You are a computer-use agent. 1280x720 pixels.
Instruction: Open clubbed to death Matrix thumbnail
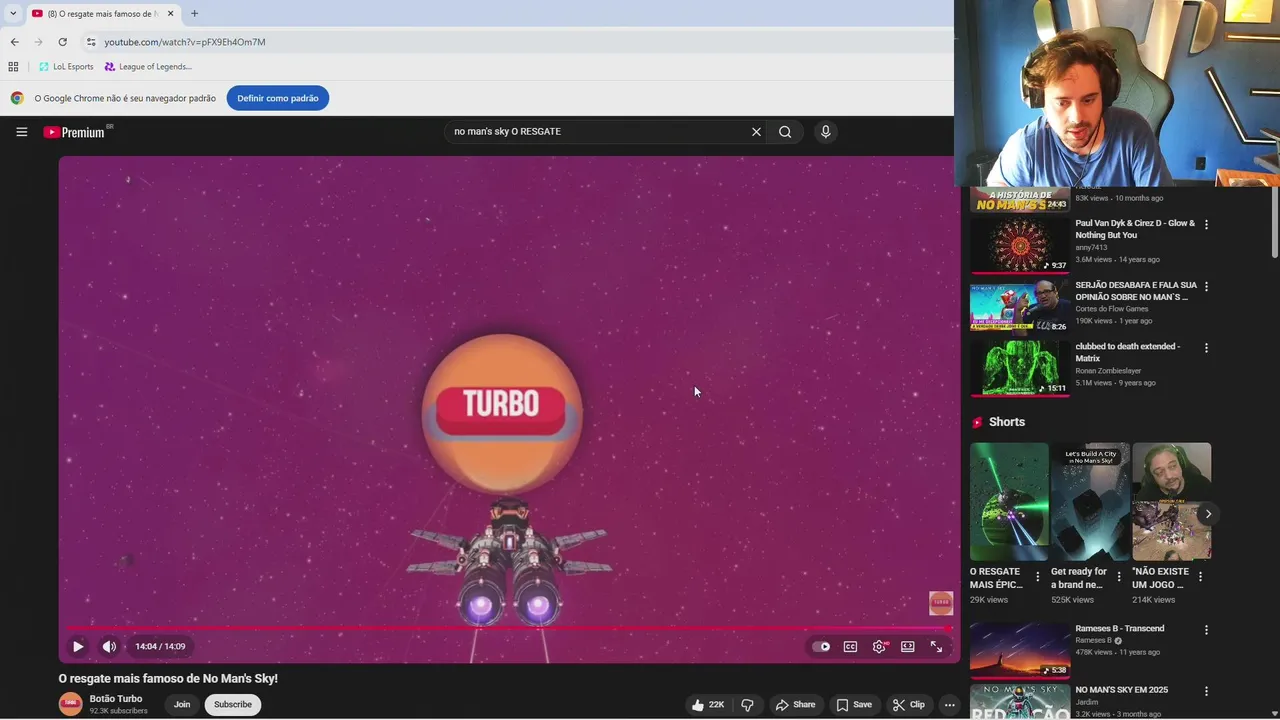pyautogui.click(x=1020, y=368)
